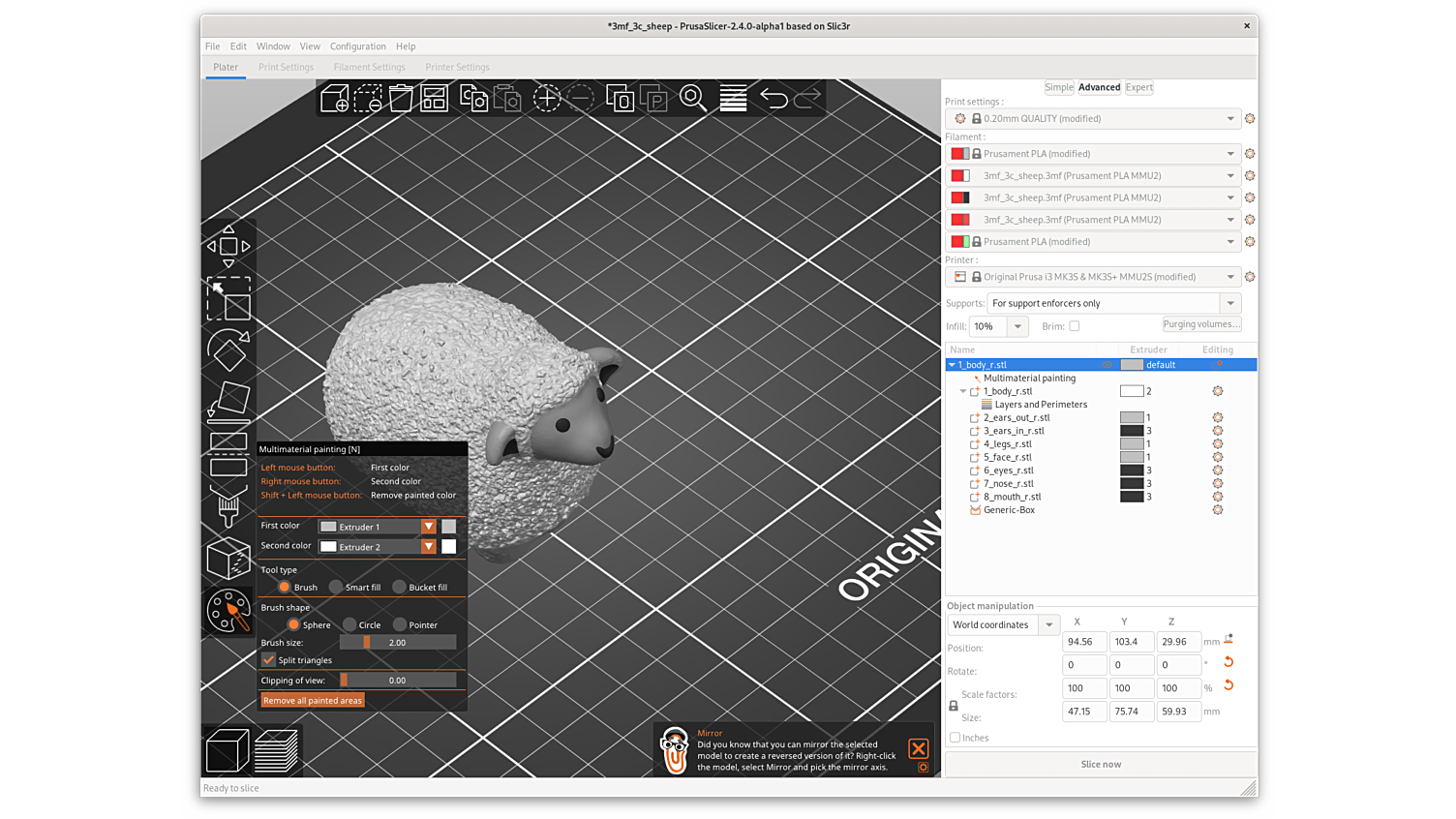
Task: Click the Position X input field
Action: coord(1084,642)
